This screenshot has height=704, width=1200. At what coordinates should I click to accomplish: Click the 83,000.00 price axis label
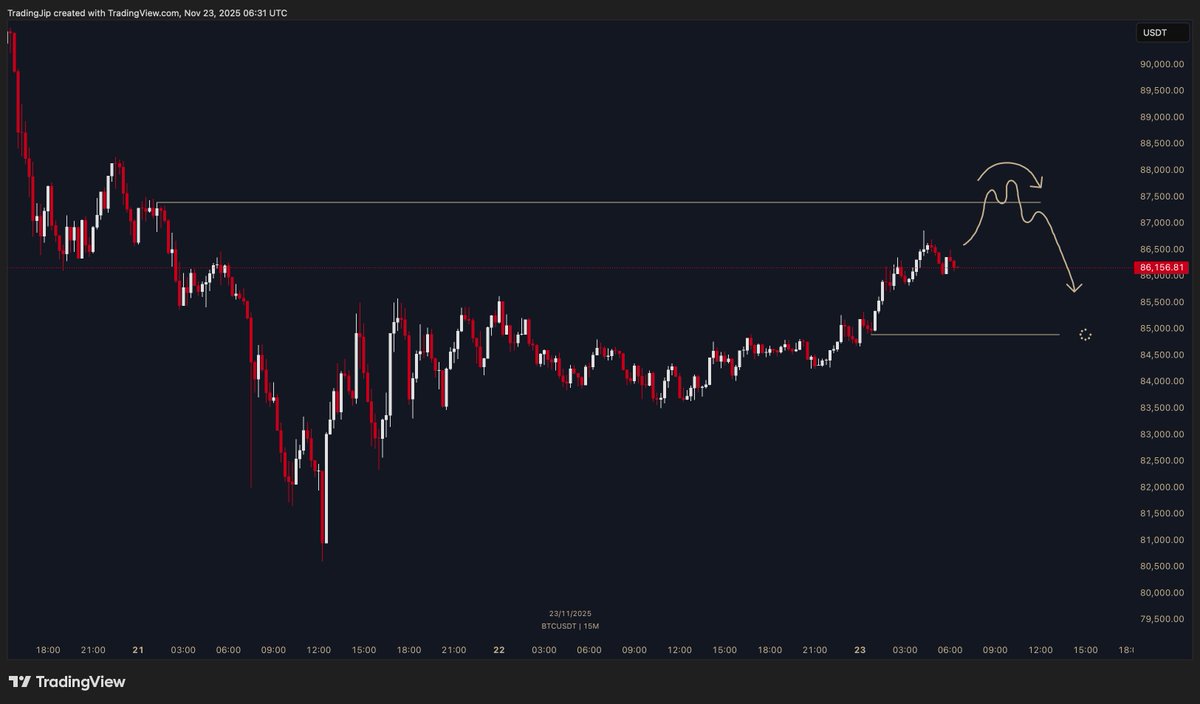pyautogui.click(x=1160, y=434)
